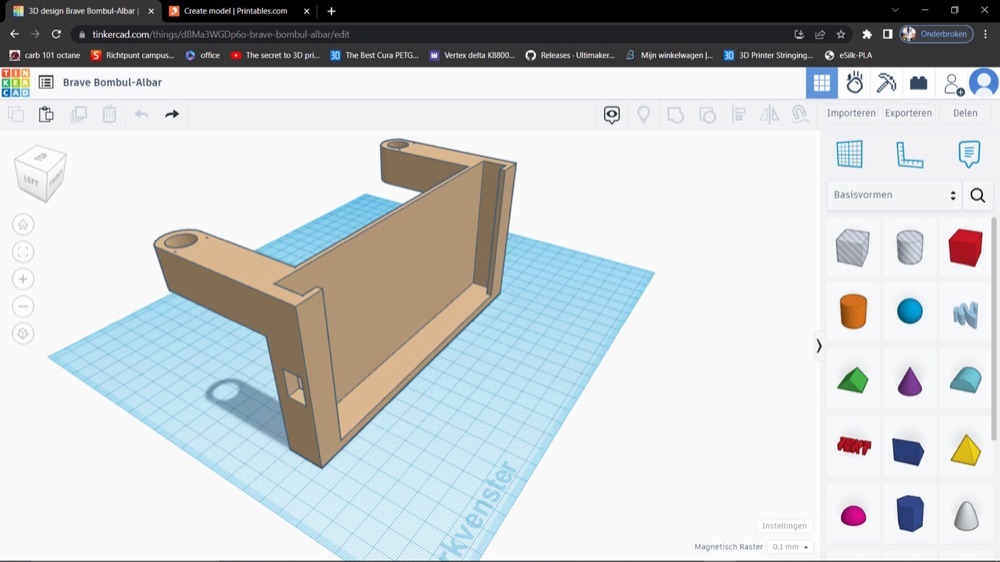Click the Exporteren button
1000x562 pixels.
coord(908,113)
